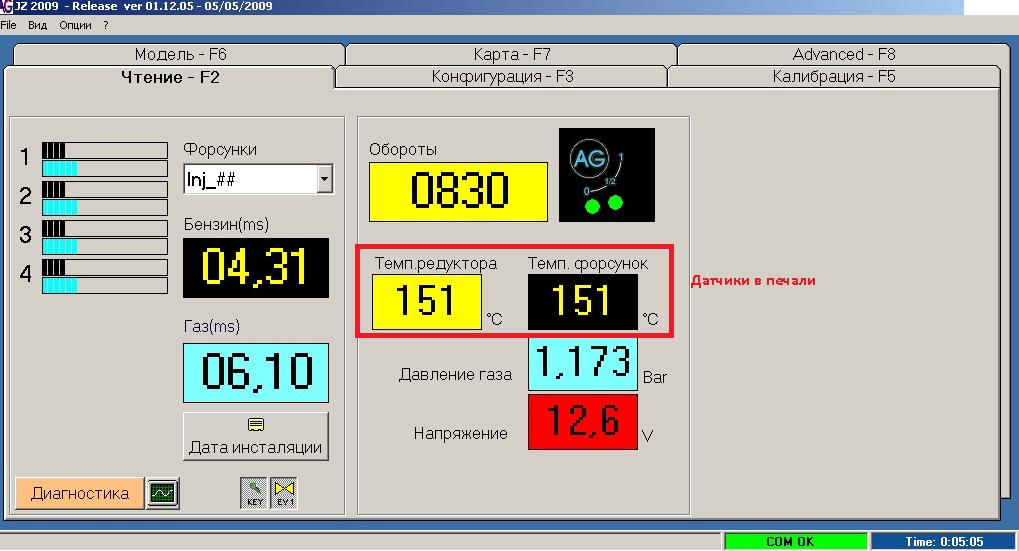Expand the Форсунки Inj_## dropdown arrow
1019x551 pixels.
[x=323, y=180]
